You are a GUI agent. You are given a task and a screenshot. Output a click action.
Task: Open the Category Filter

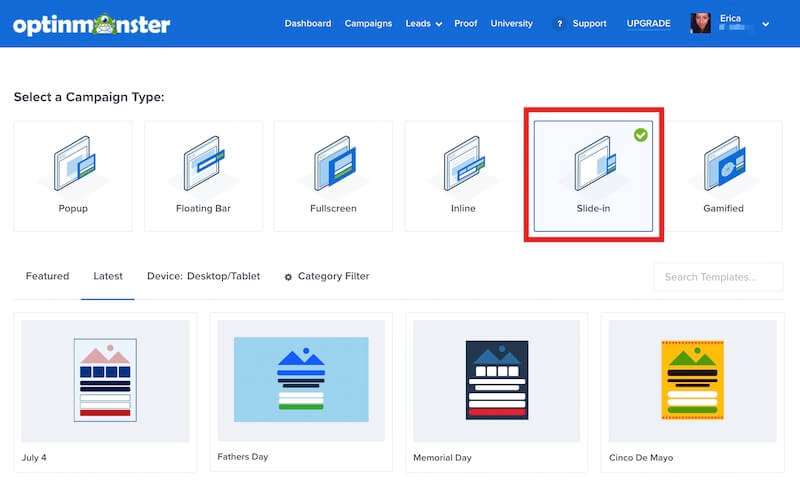[x=327, y=276]
